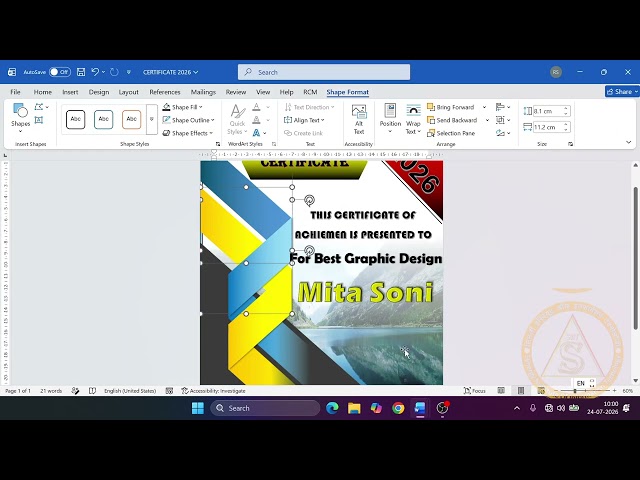Switch to the Mailings tab
Viewport: 640px width, 480px height.
[203, 92]
